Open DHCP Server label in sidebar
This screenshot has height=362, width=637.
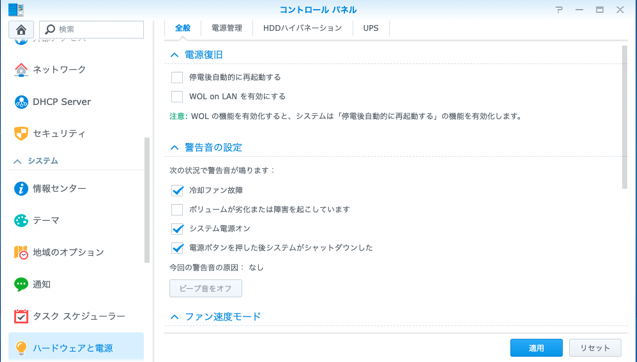(x=62, y=102)
